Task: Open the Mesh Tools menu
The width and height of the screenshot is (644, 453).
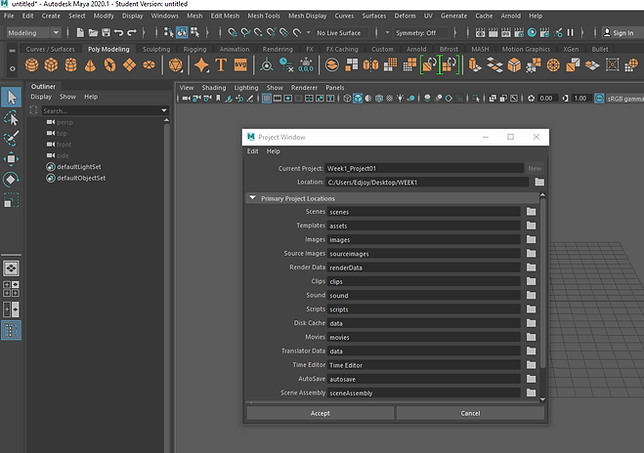Action: 264,16
